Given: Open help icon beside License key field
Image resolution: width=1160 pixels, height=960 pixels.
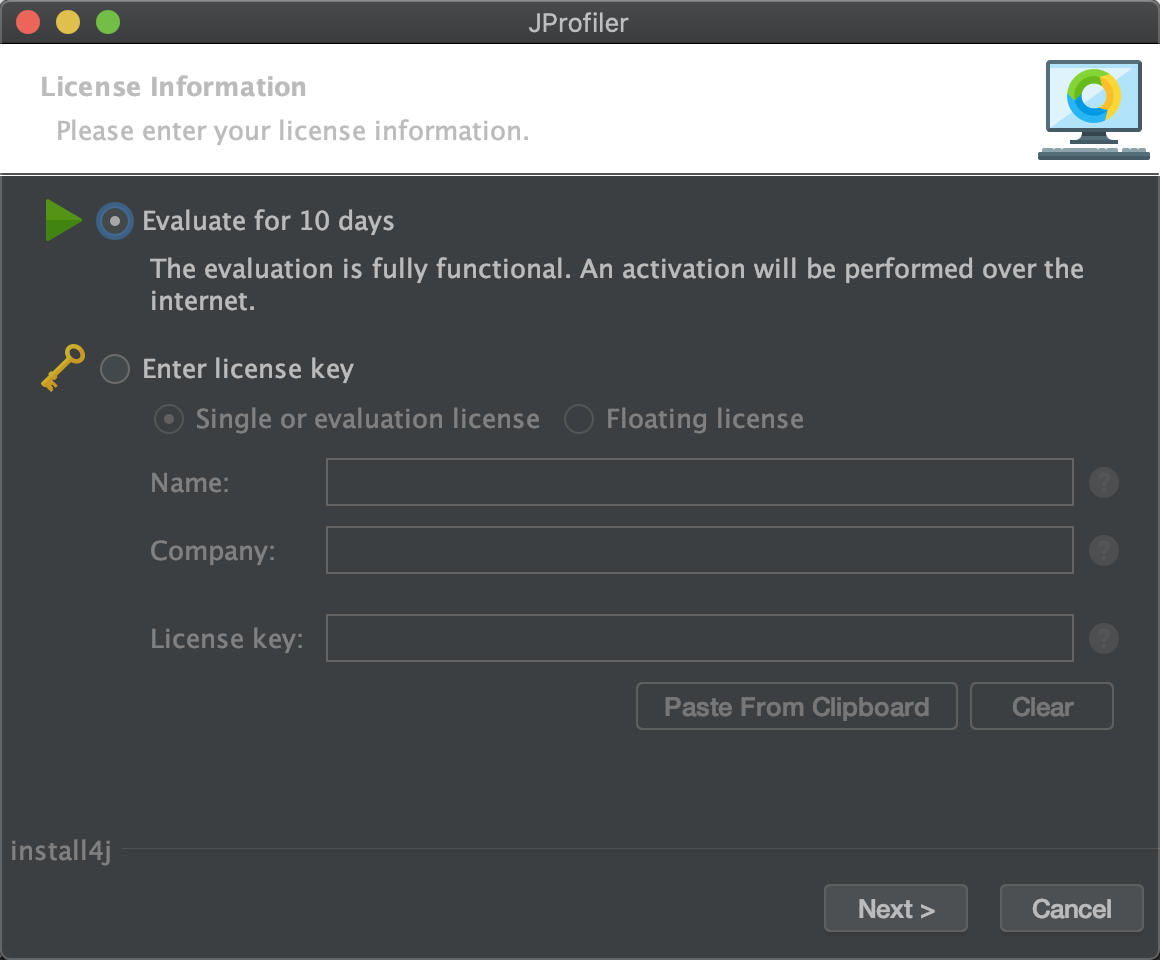Looking at the screenshot, I should coord(1103,638).
